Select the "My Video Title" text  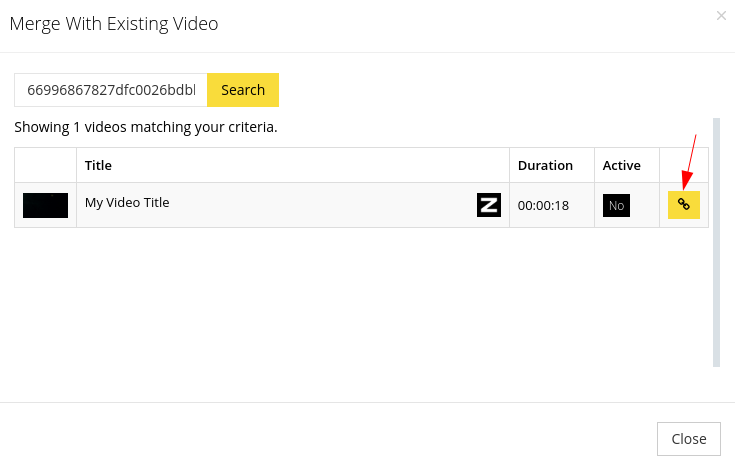click(127, 203)
